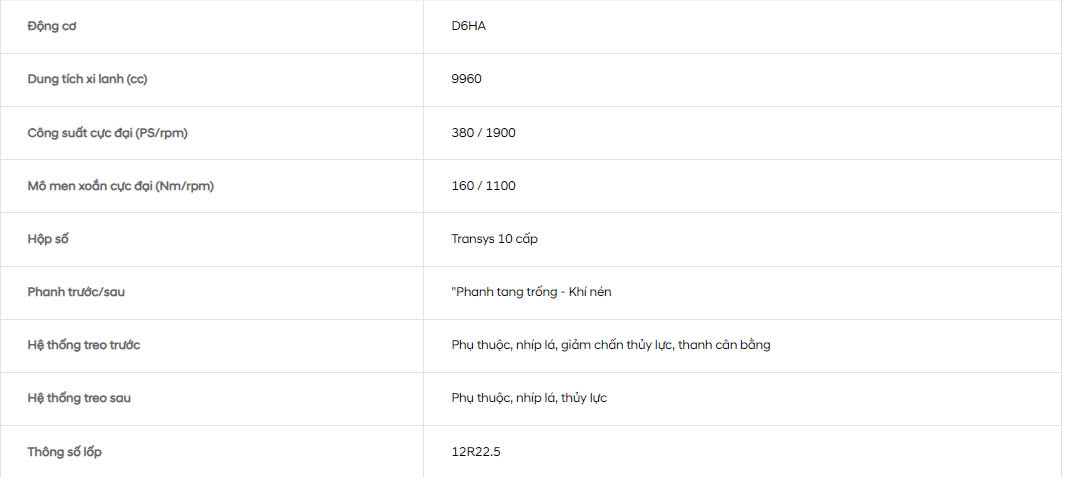The image size is (1065, 478).
Task: Click the 'Động cơ' row label
Action: click(x=52, y=26)
